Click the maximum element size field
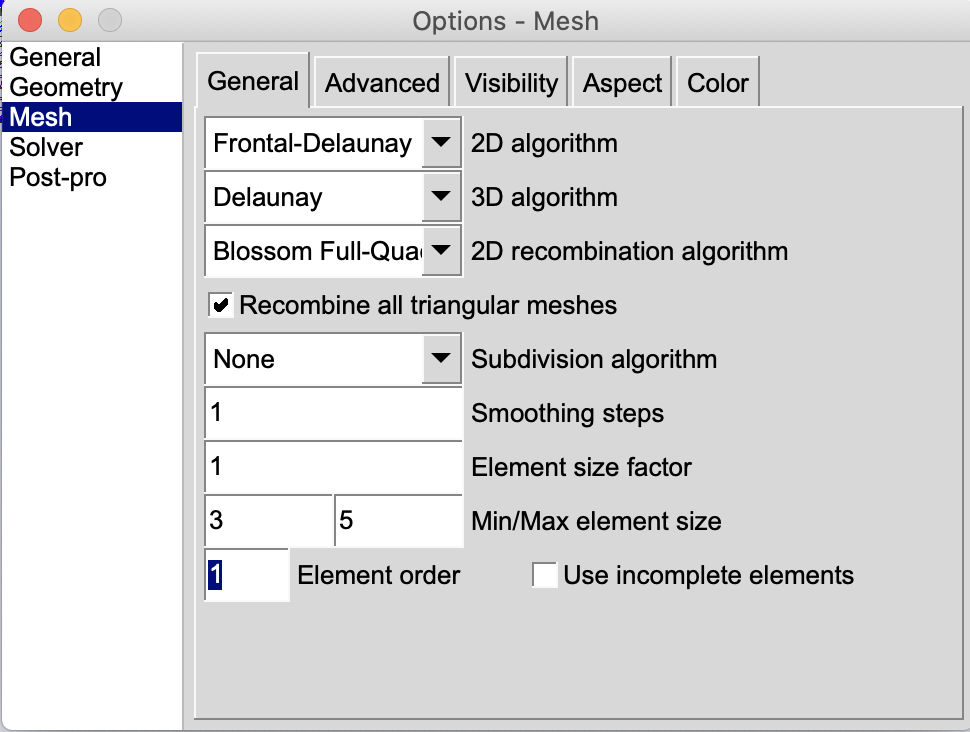The image size is (970, 732). [399, 520]
